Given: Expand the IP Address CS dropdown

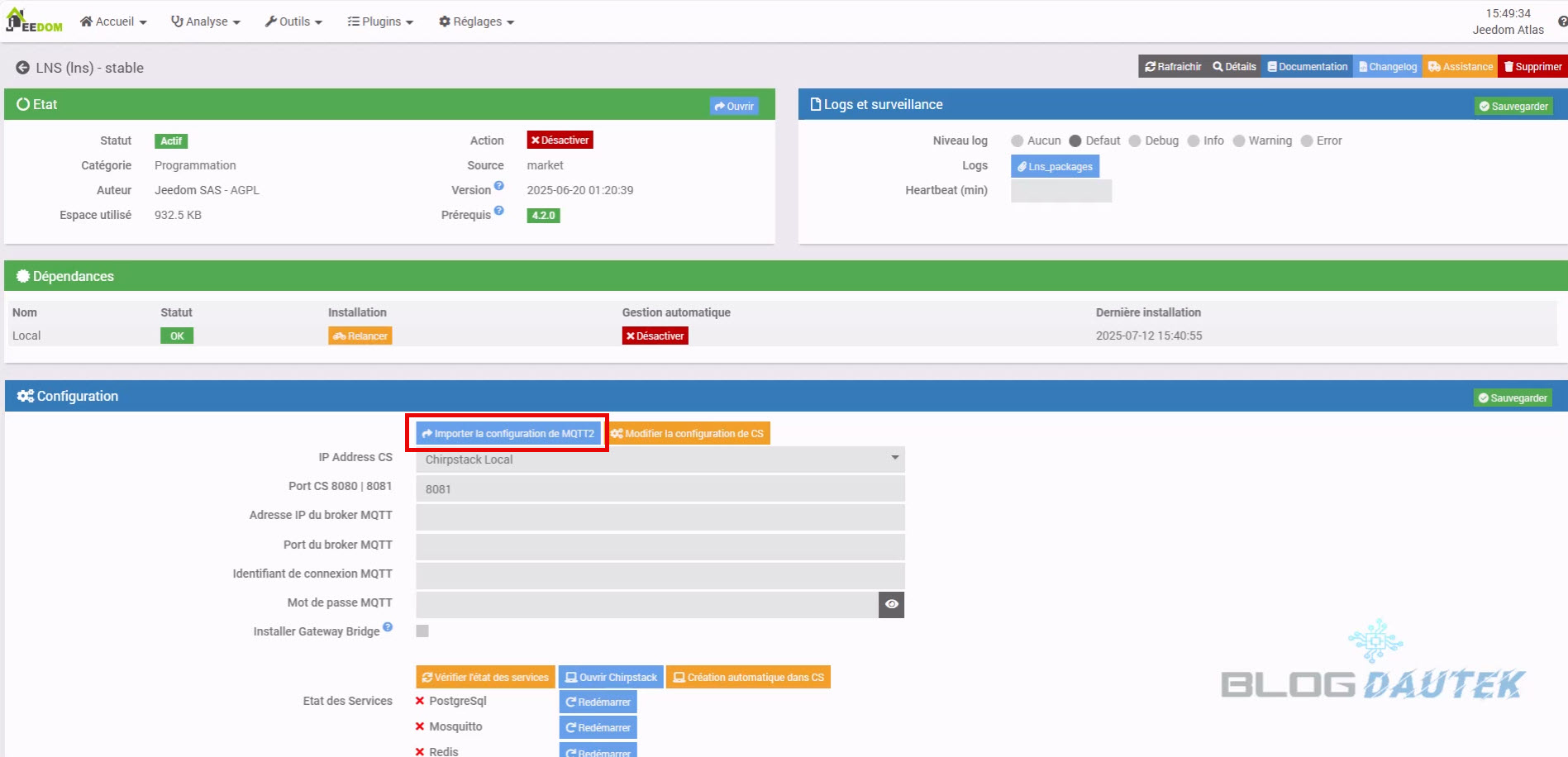Looking at the screenshot, I should [660, 459].
